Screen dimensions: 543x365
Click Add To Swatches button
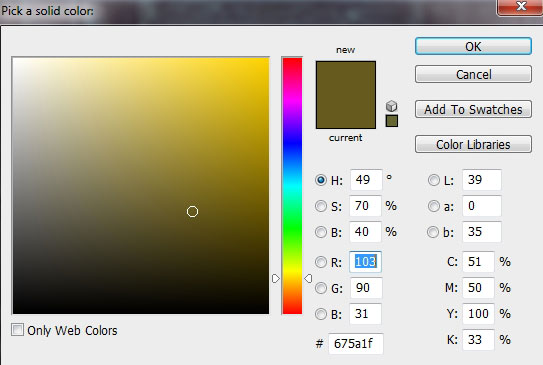point(473,109)
